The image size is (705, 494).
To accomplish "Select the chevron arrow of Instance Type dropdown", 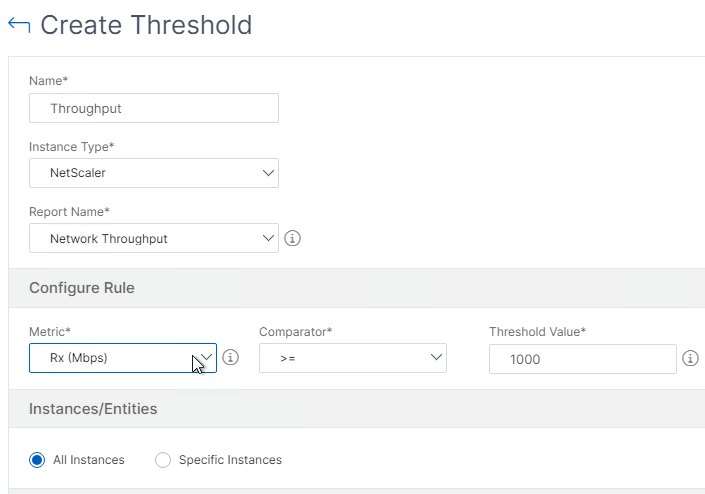I will (268, 173).
